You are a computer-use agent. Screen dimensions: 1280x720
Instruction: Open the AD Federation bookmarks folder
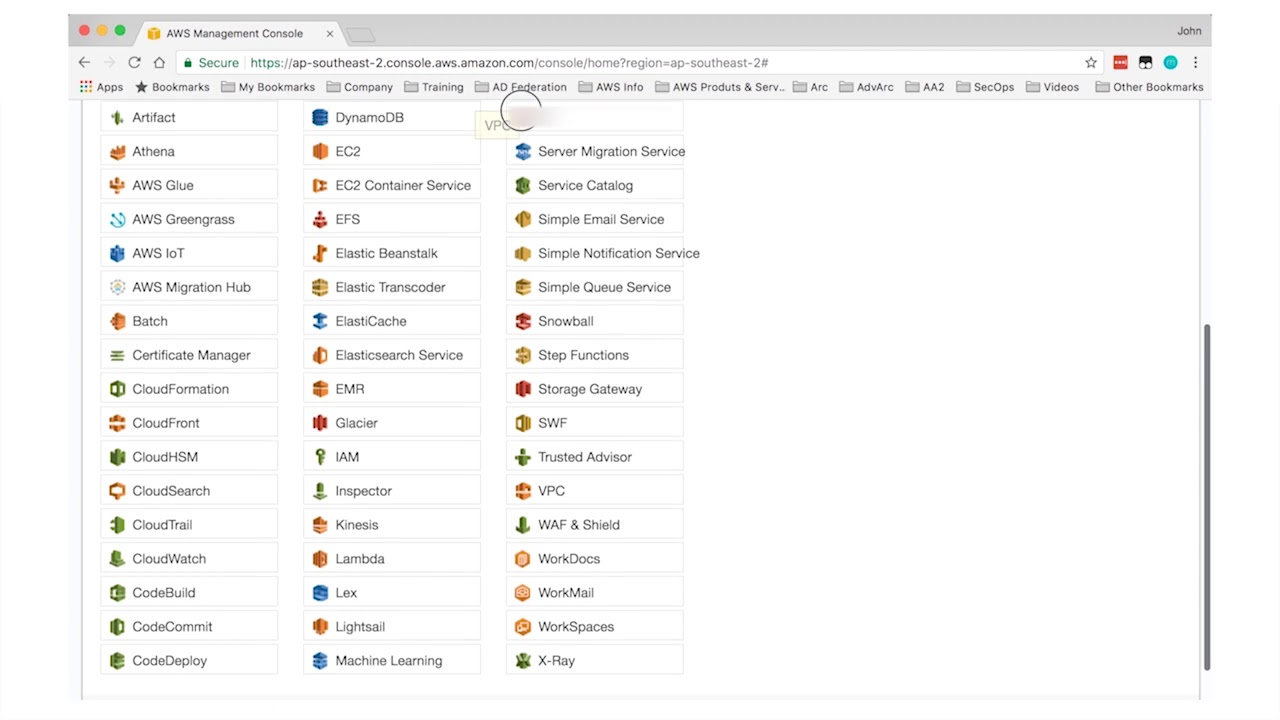pyautogui.click(x=521, y=87)
